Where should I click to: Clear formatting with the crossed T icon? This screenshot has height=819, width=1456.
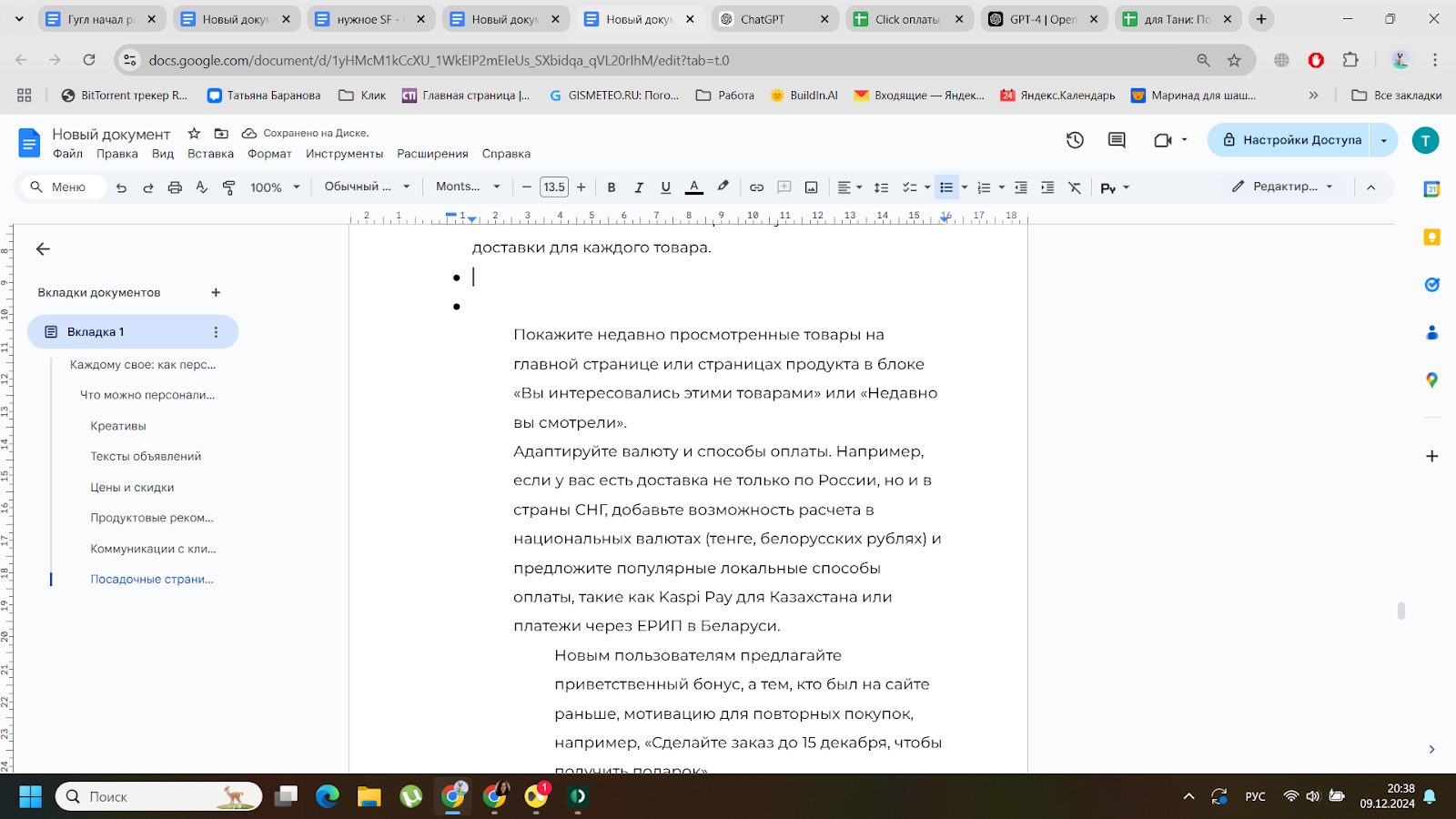coord(1075,187)
